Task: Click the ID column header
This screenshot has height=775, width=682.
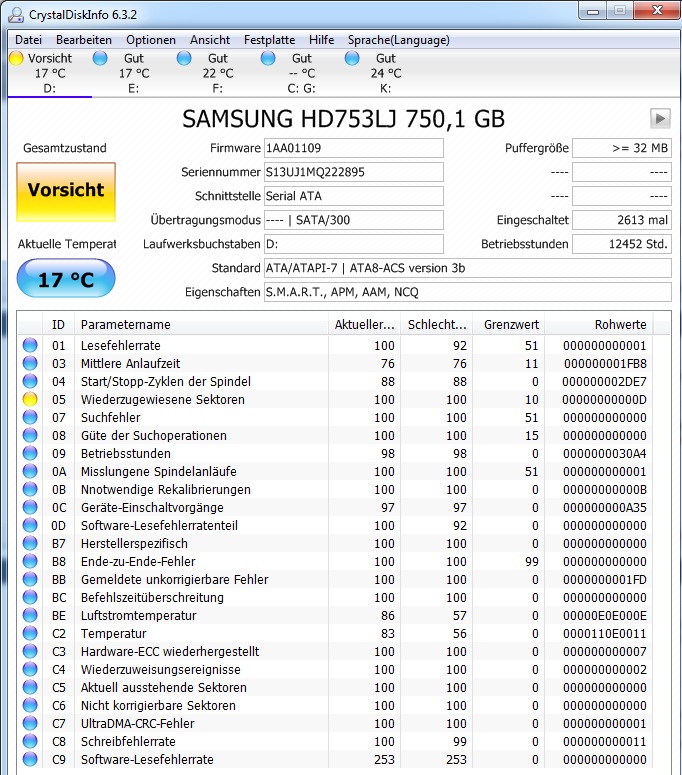Action: pos(58,325)
